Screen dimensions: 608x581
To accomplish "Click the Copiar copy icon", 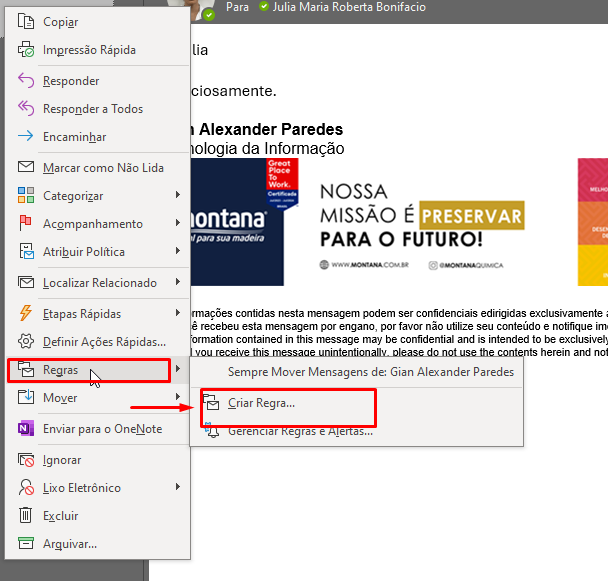I will pyautogui.click(x=25, y=22).
